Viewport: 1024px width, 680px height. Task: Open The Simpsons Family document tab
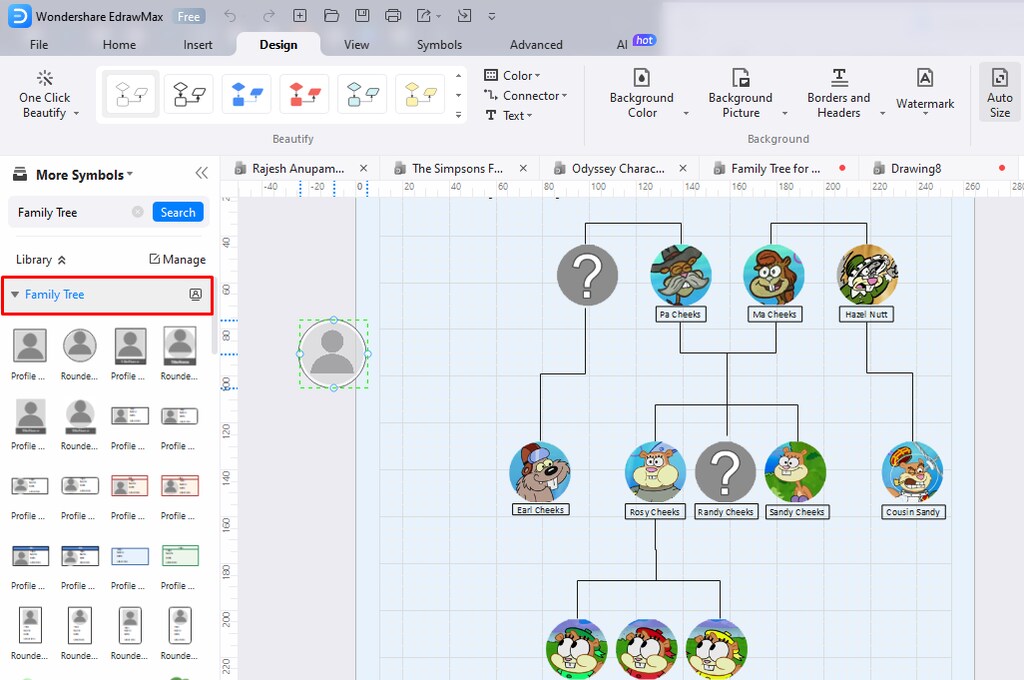[x=457, y=169]
